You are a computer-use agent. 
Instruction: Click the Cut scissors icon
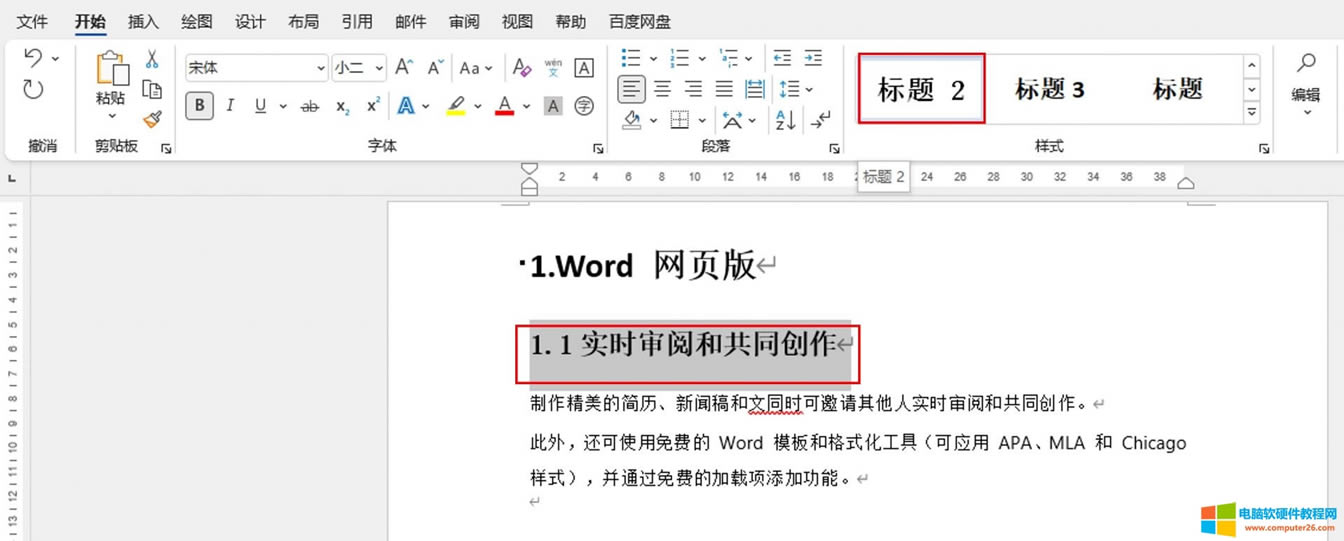pos(152,60)
